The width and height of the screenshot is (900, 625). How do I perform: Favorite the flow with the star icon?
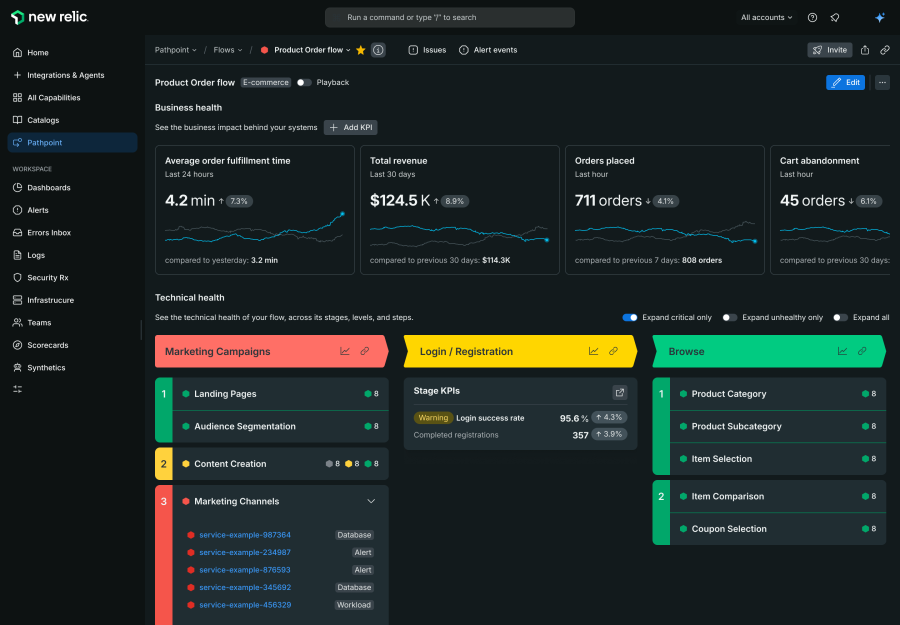(360, 50)
